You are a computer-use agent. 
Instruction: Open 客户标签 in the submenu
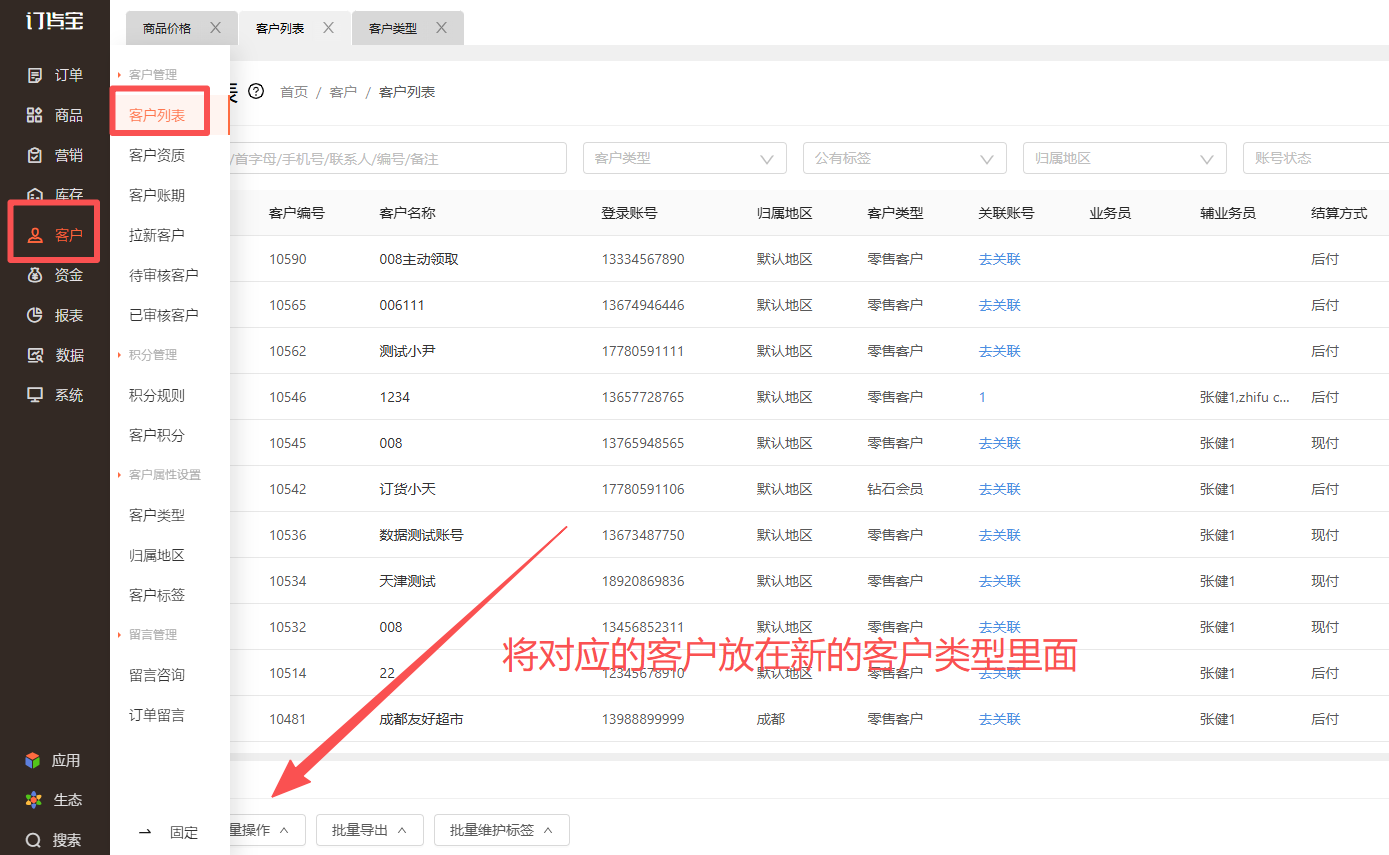point(157,595)
